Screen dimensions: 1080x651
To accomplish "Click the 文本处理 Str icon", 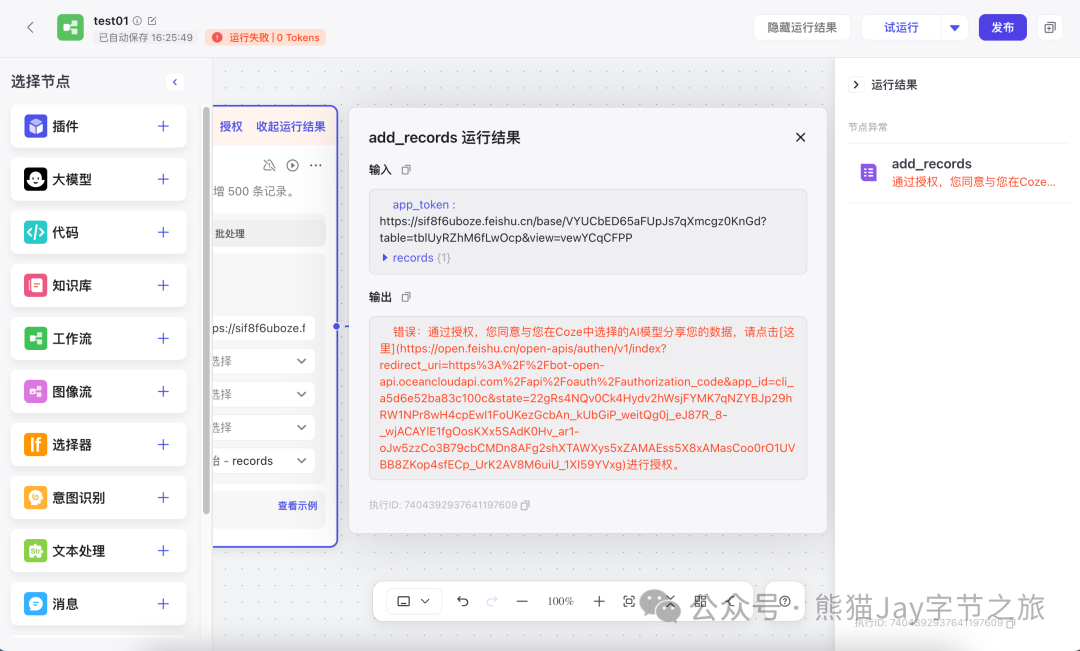I will [x=35, y=550].
